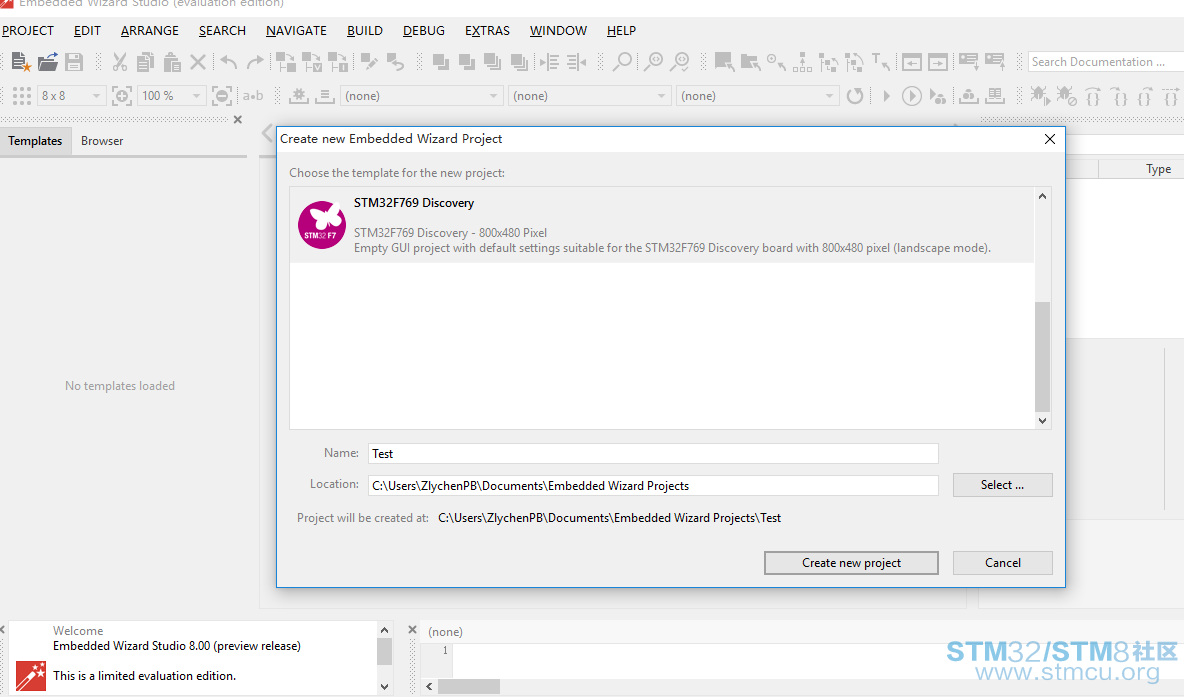The image size is (1184, 697).
Task: Click the magnifier Search icon
Action: (622, 62)
